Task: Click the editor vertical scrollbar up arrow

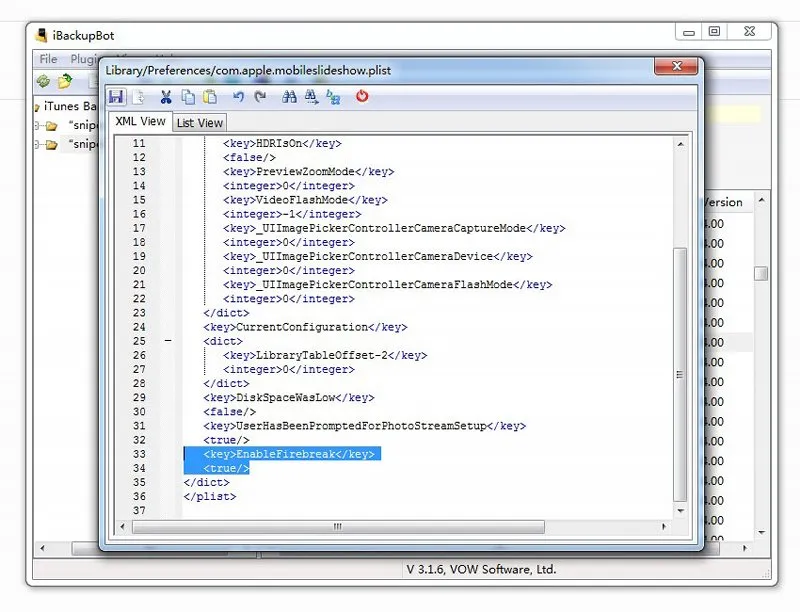Action: (x=680, y=144)
